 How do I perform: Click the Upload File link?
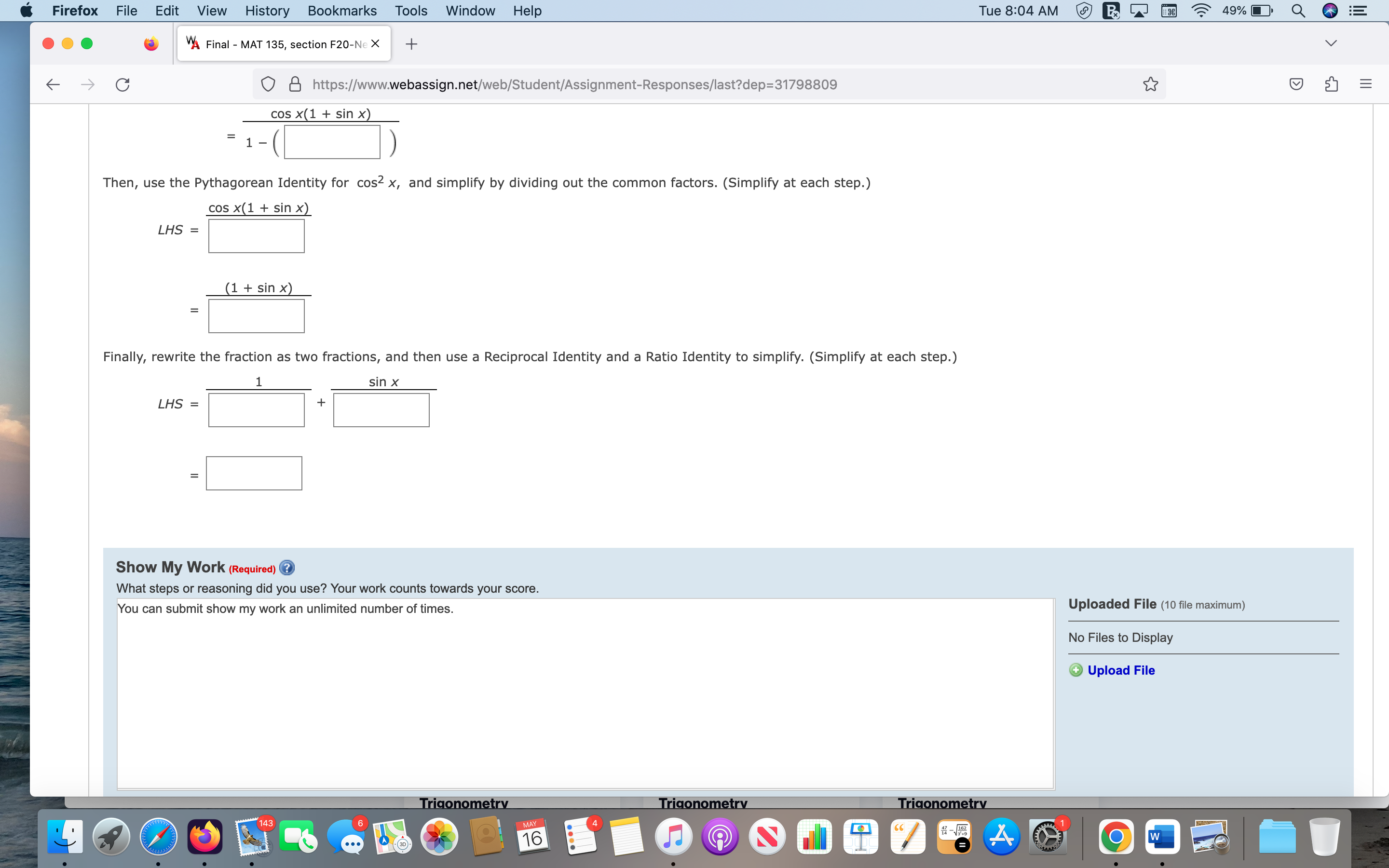coord(1120,670)
